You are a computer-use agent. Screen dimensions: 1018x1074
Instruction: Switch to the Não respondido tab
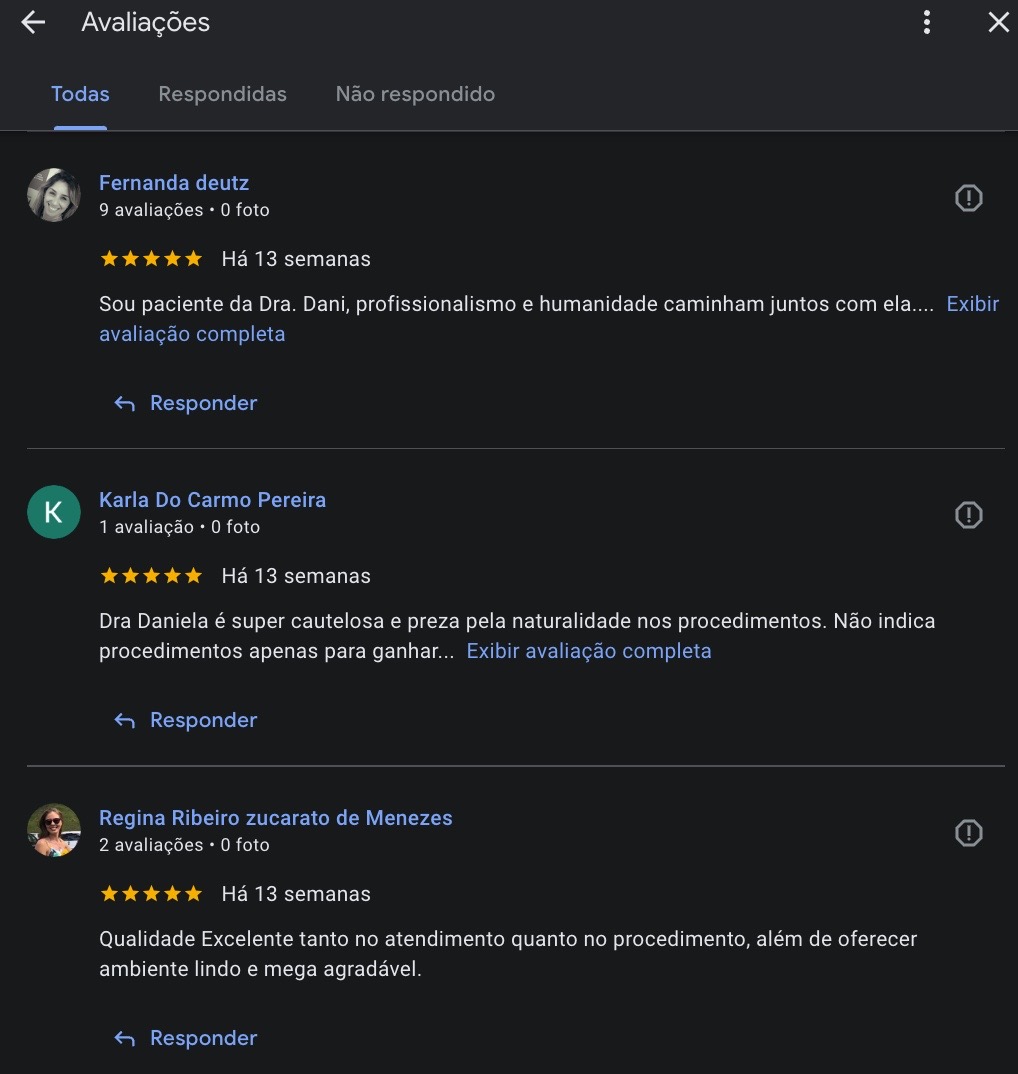[415, 94]
